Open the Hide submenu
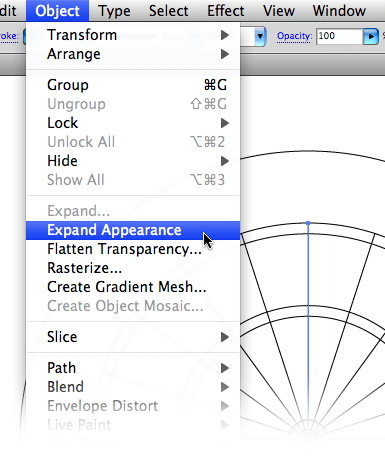Image resolution: width=385 pixels, height=467 pixels. tap(133, 161)
